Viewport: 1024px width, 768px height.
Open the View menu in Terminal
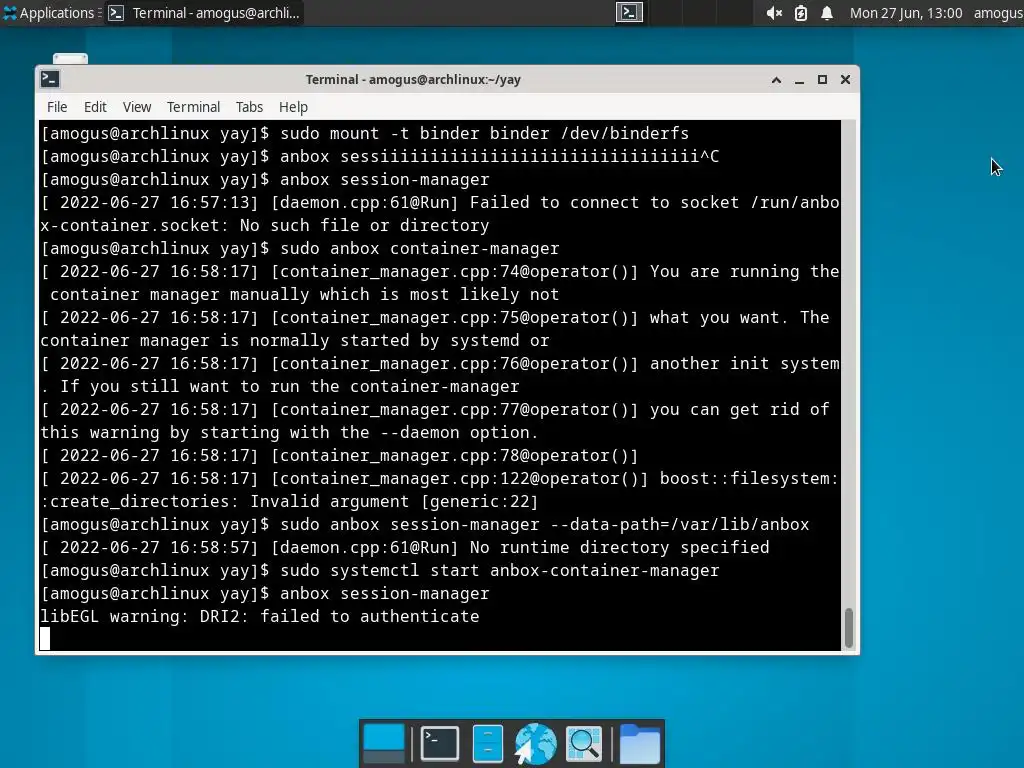136,107
